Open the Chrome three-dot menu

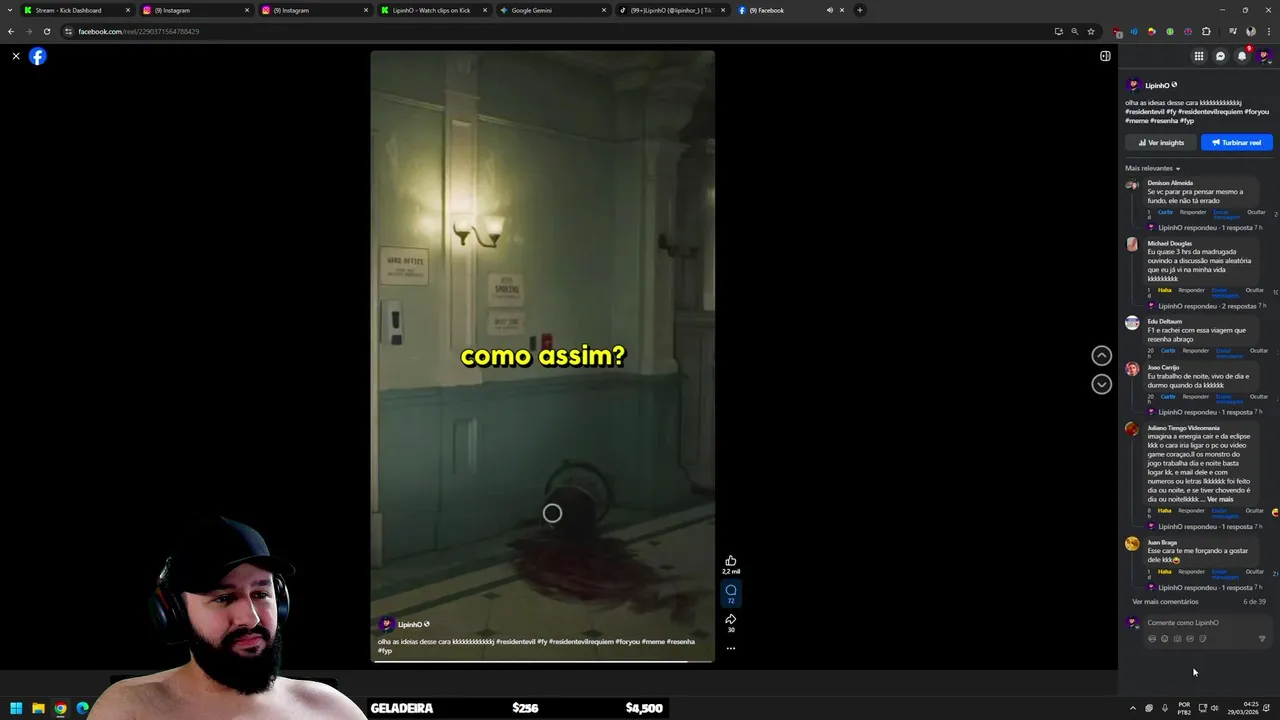point(1268,31)
